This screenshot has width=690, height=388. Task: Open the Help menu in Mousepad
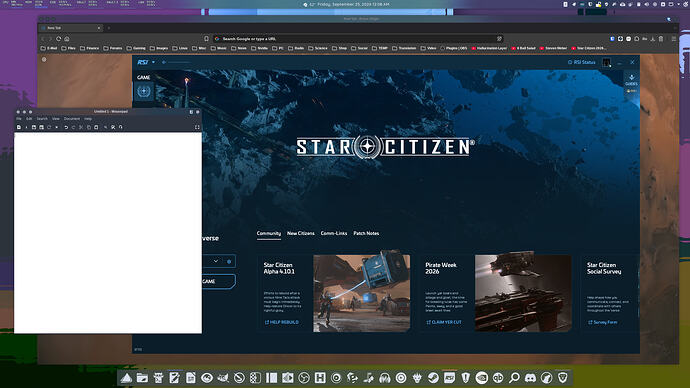pos(88,119)
